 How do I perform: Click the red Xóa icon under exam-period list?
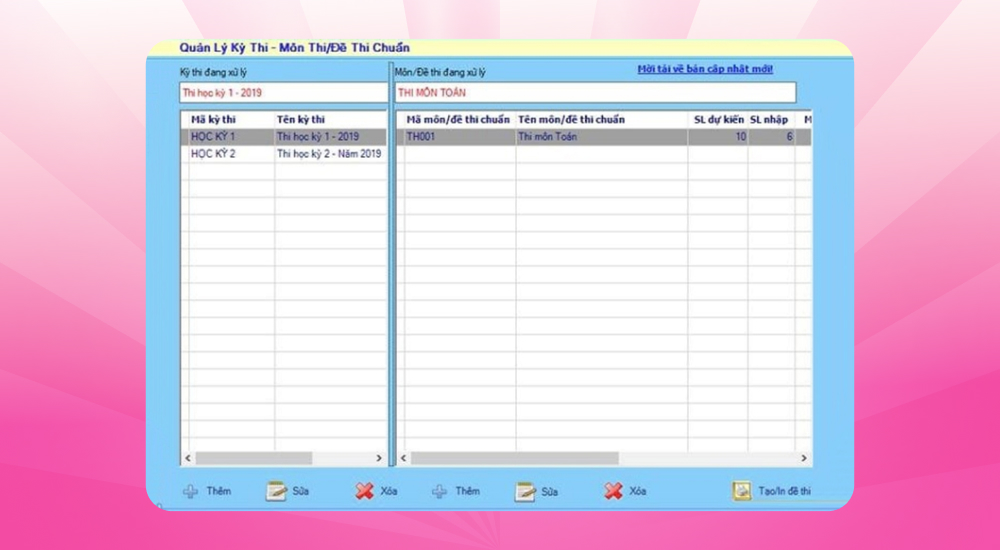(363, 491)
